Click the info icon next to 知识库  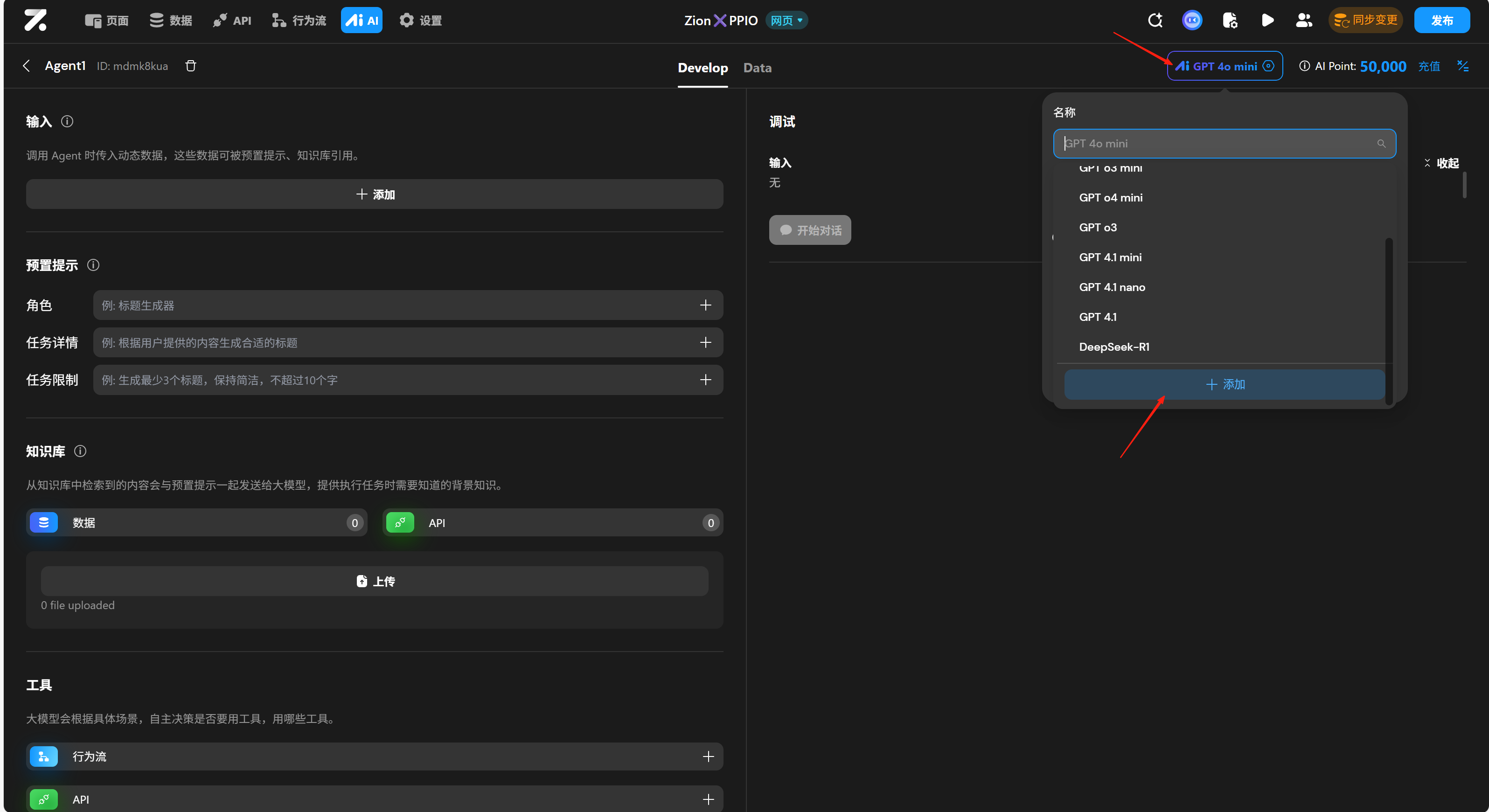point(80,451)
